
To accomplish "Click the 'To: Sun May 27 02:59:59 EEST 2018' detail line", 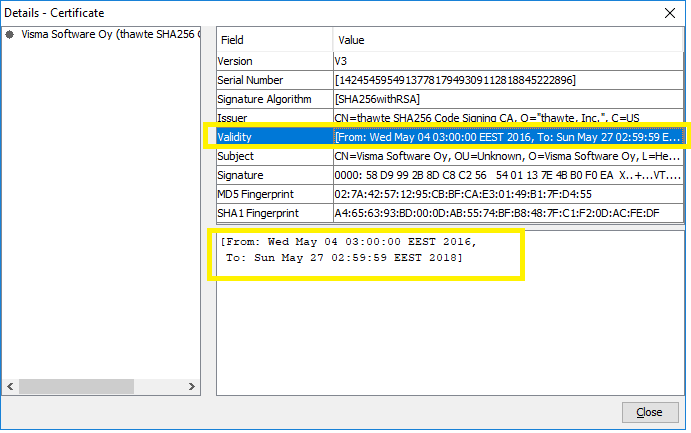I will click(x=344, y=258).
